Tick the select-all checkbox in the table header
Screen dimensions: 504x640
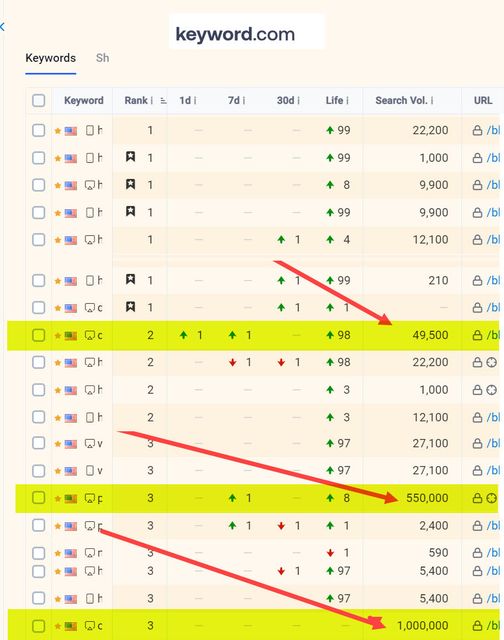[38, 100]
